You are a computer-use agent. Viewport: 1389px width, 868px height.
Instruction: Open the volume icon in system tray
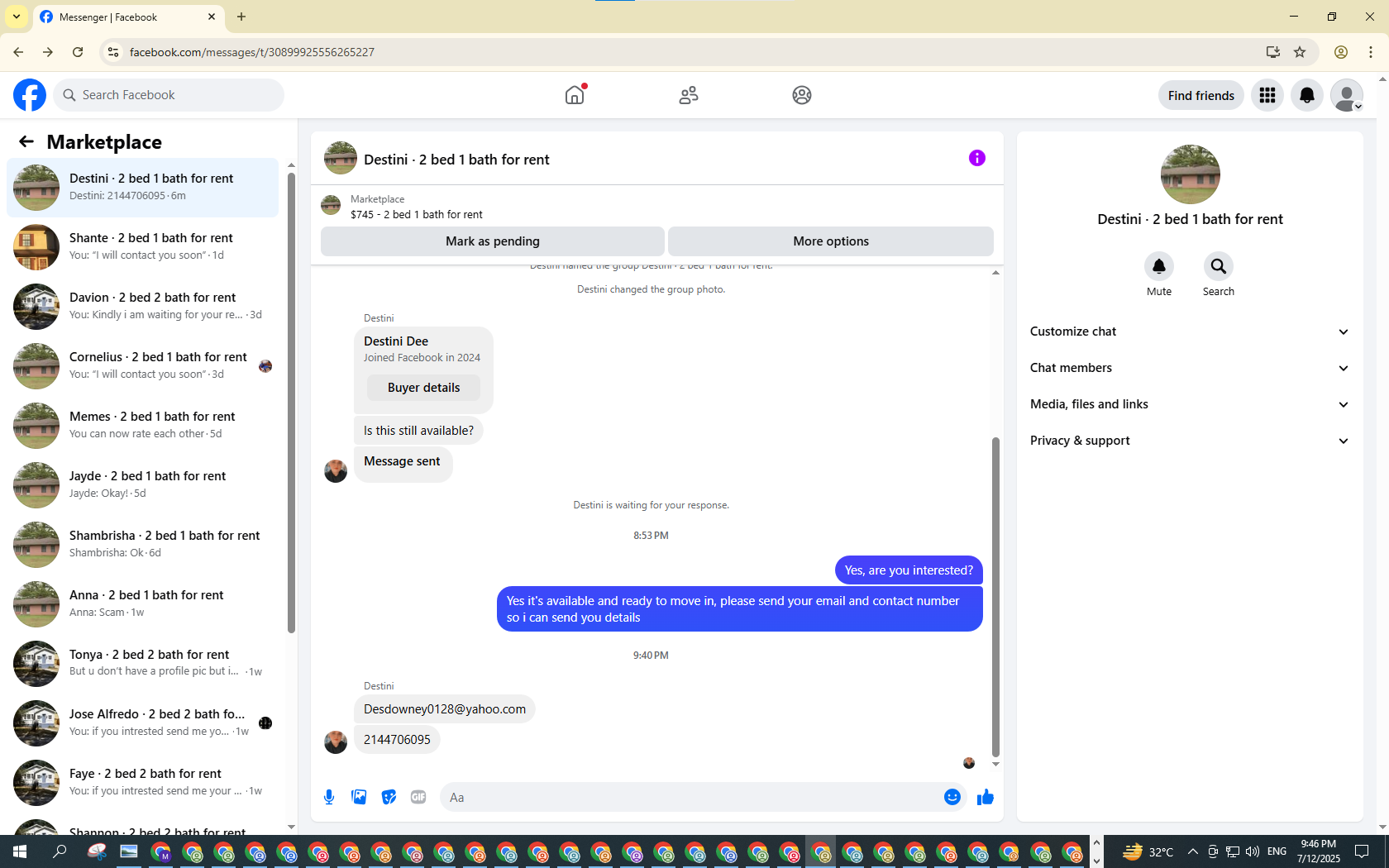[x=1253, y=851]
